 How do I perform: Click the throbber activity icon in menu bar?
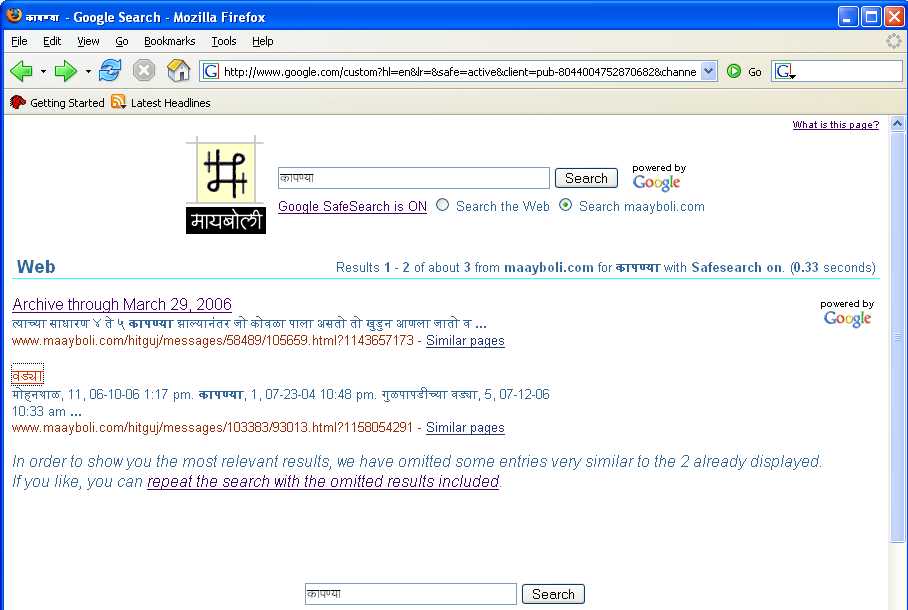coord(894,41)
